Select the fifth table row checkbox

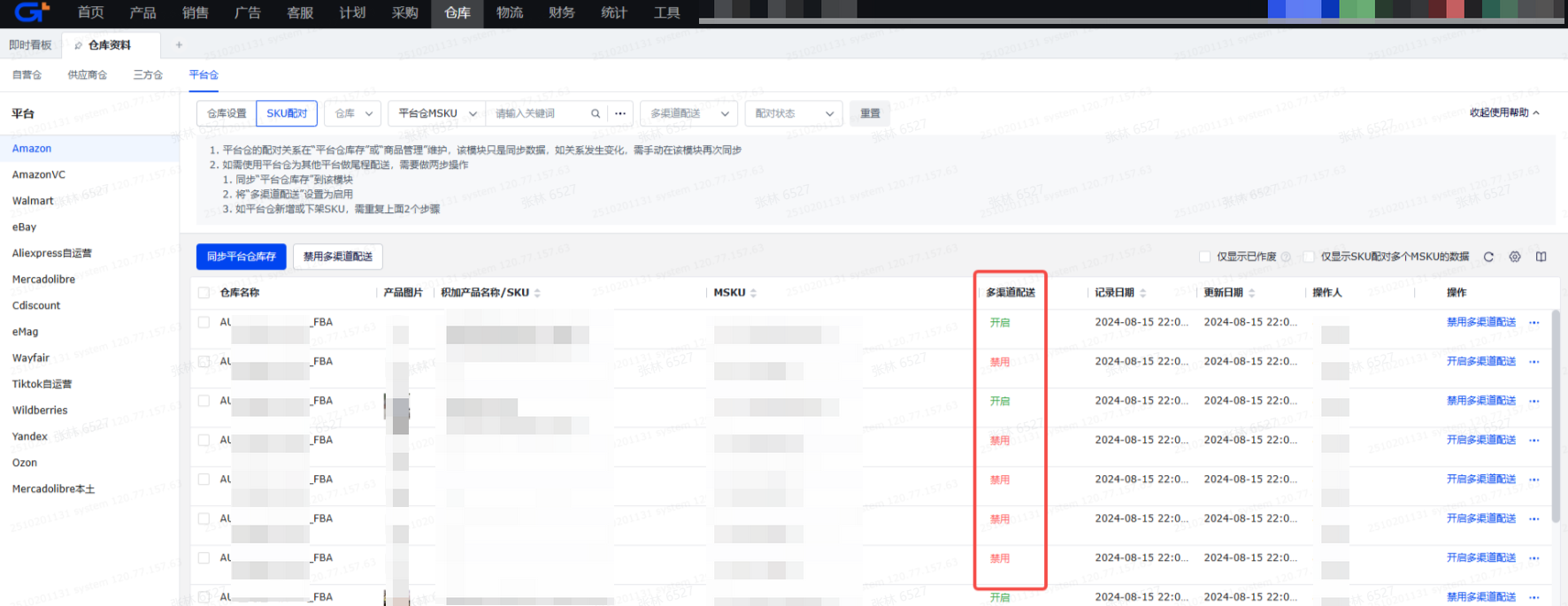[x=204, y=479]
